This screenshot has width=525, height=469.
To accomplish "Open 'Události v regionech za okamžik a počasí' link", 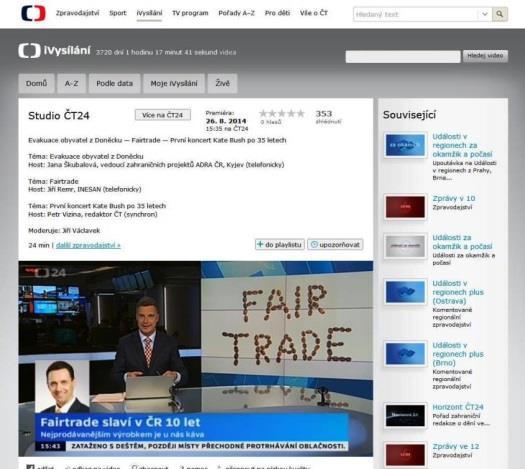I will click(462, 145).
